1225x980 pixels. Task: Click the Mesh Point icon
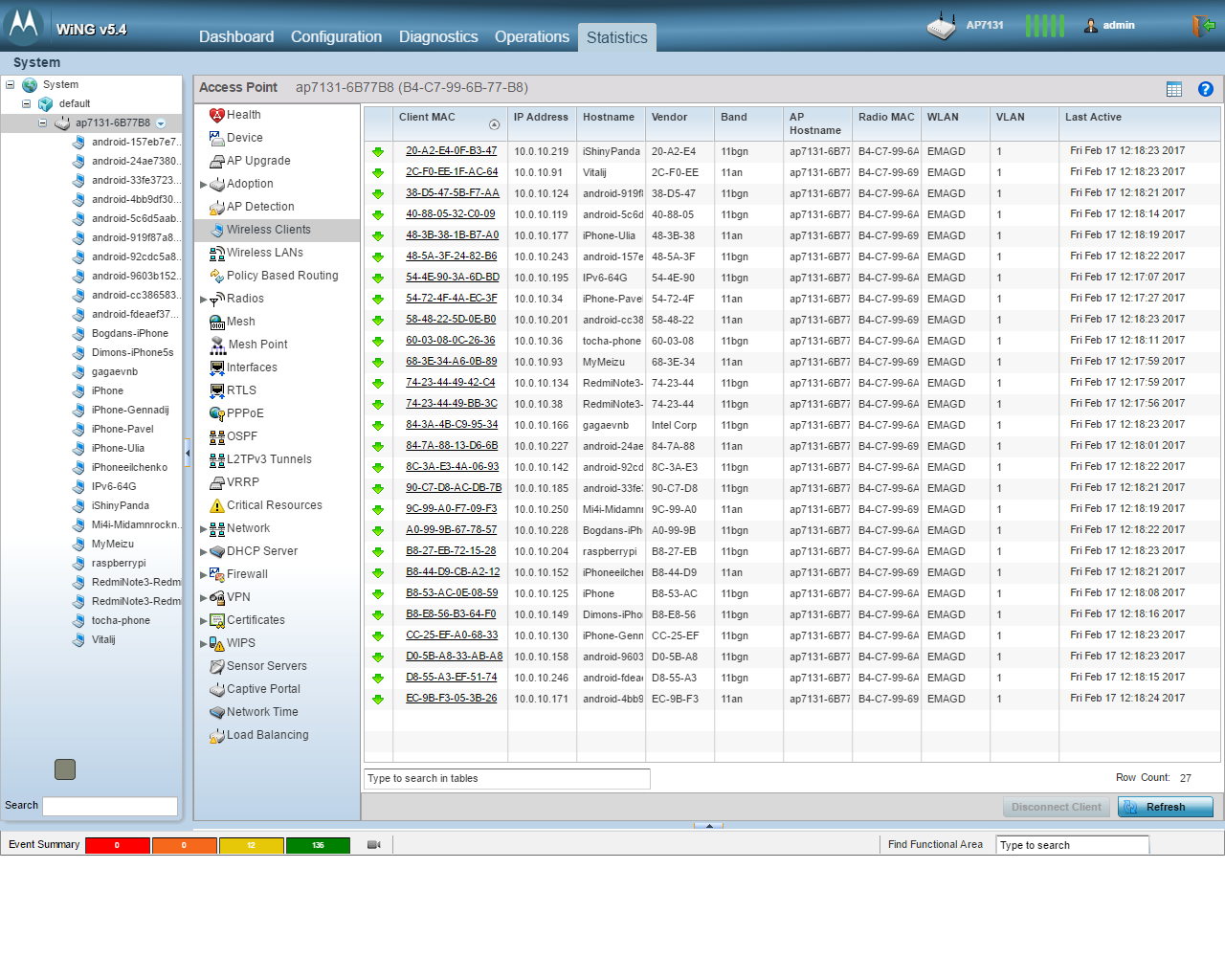[x=218, y=345]
